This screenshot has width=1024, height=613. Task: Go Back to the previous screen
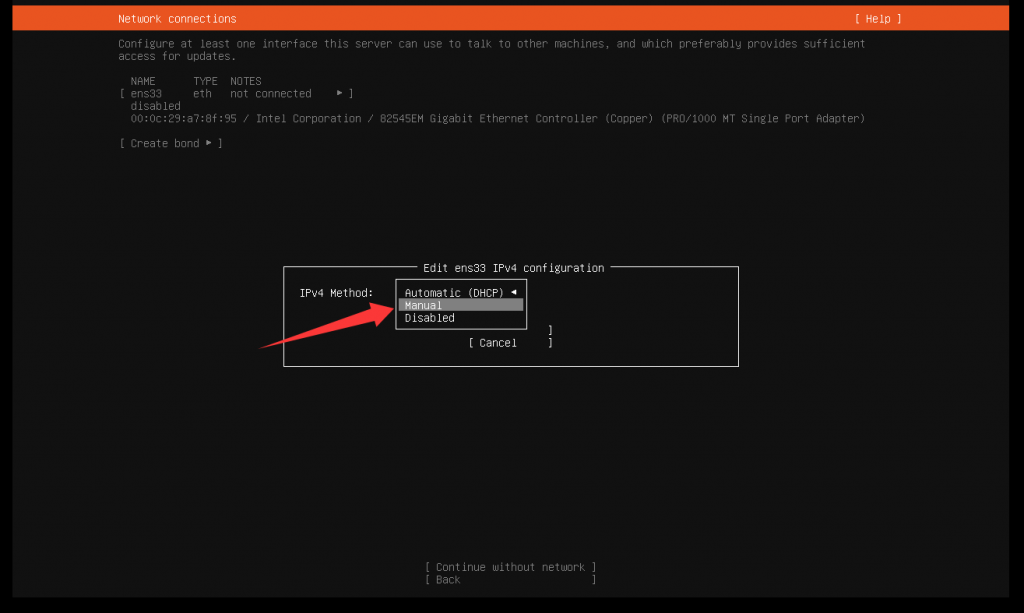pyautogui.click(x=448, y=580)
